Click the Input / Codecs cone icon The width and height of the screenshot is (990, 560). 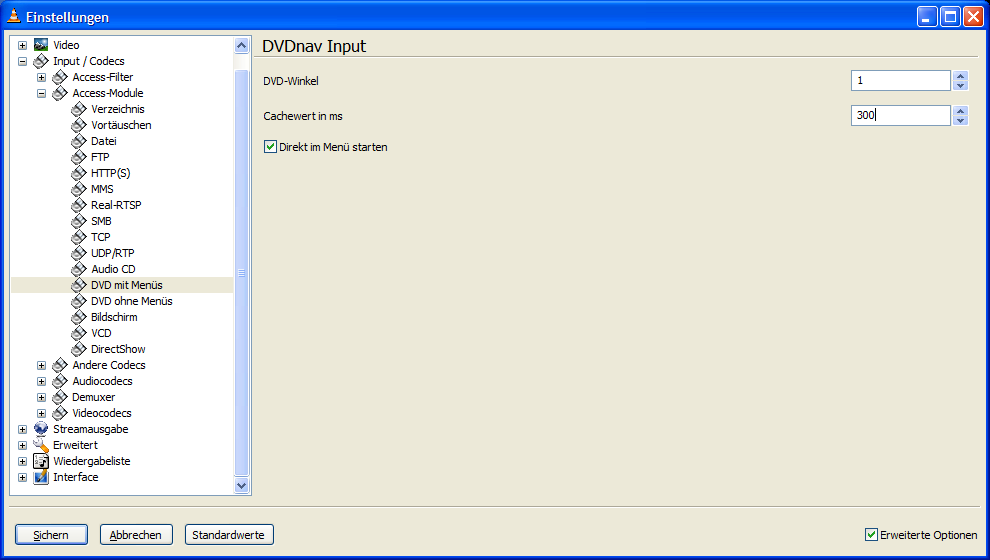pos(41,61)
